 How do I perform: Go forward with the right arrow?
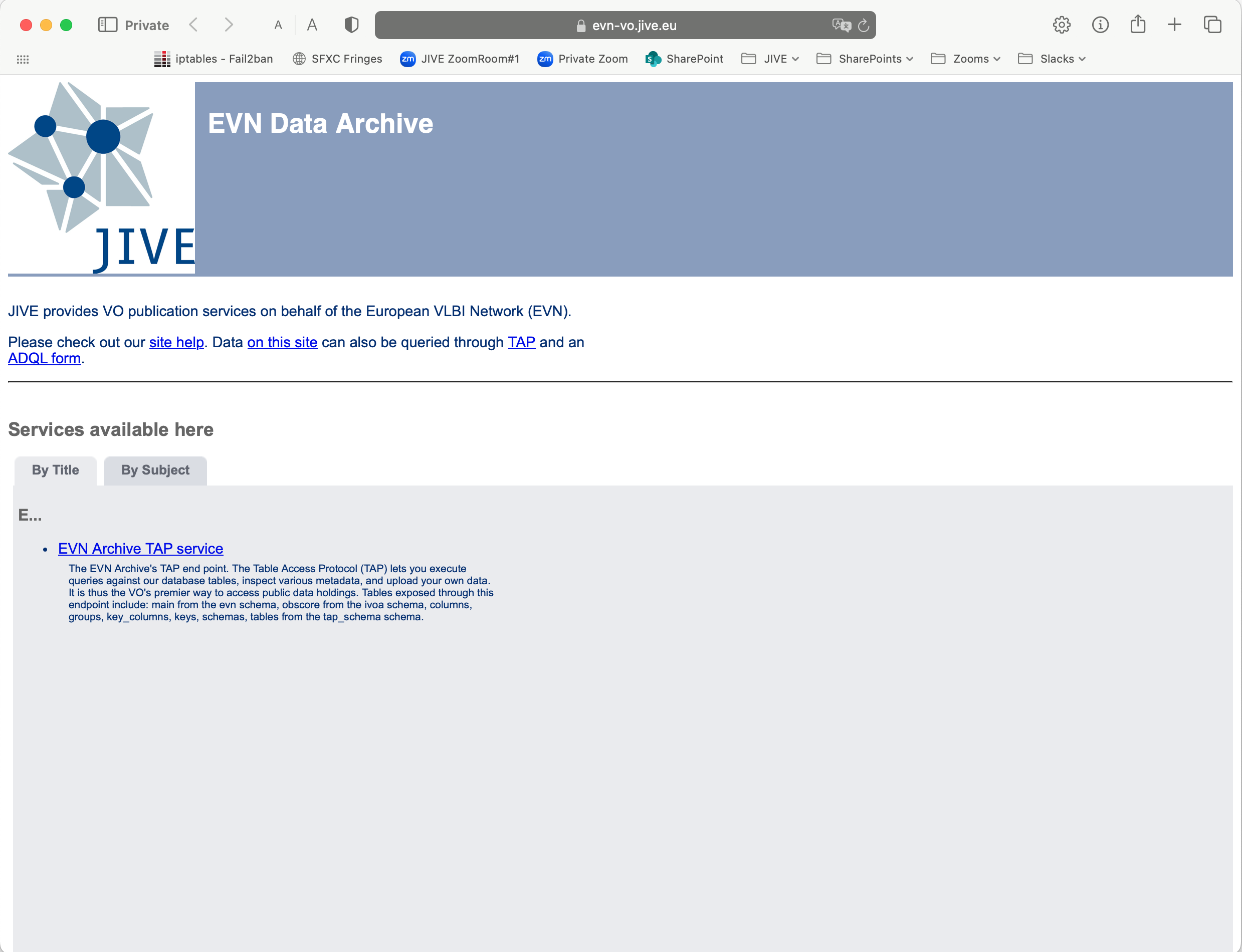click(229, 25)
